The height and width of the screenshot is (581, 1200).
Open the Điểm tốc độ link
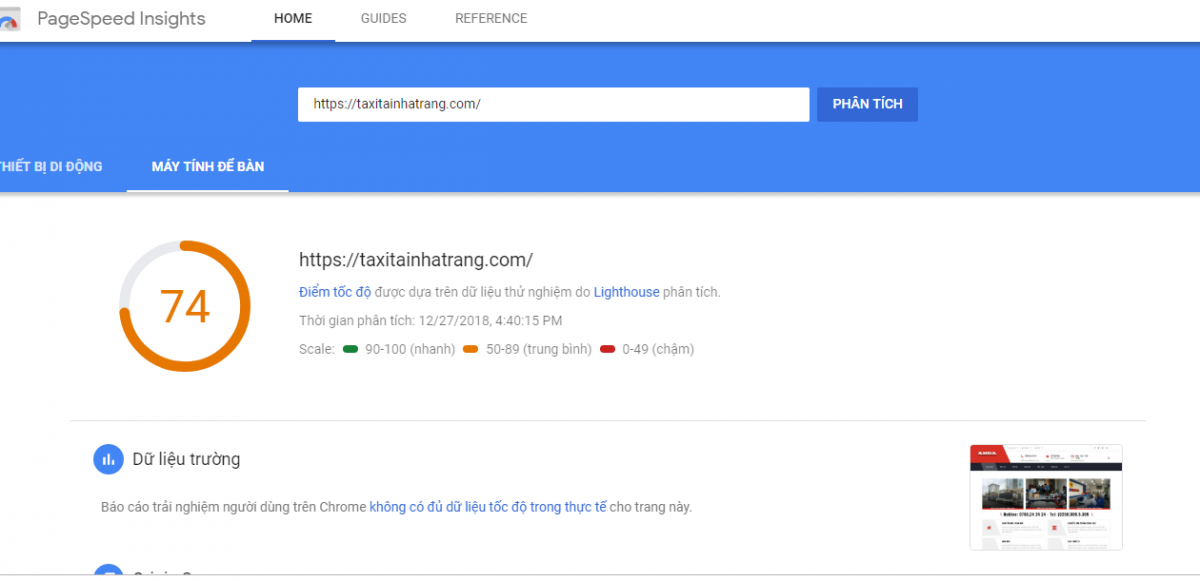pos(335,292)
